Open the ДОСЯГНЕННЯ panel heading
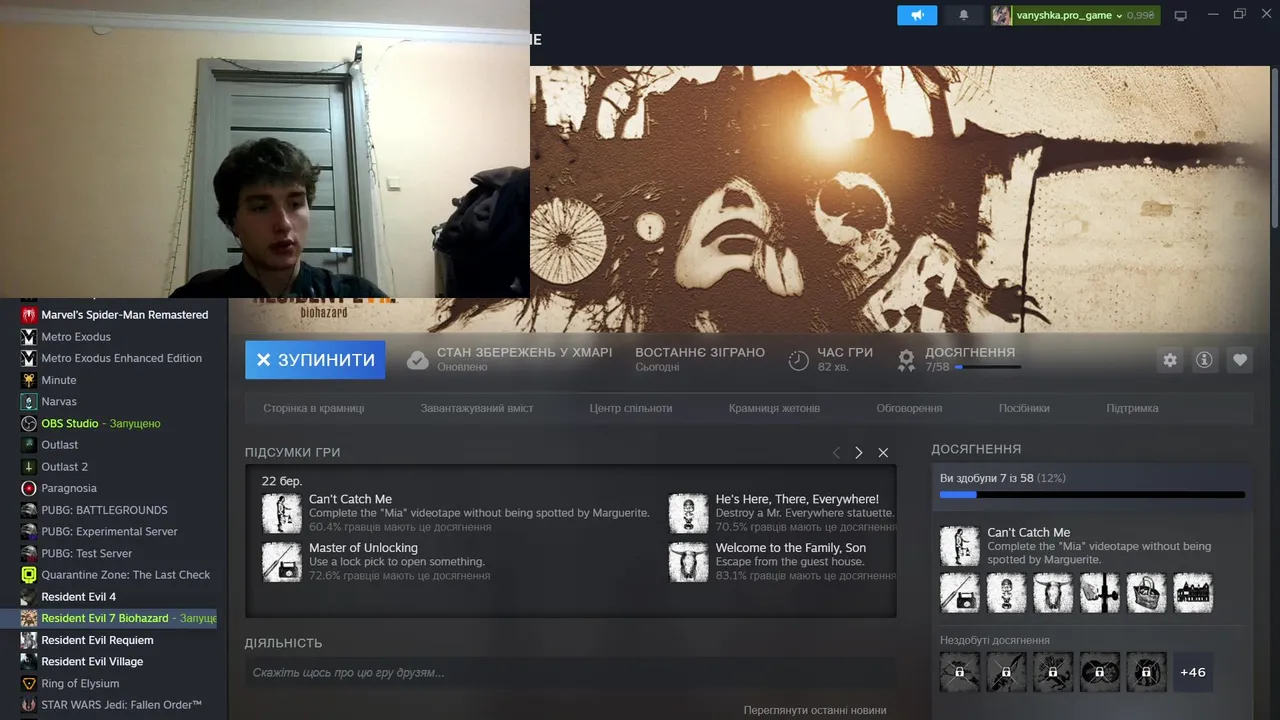Image resolution: width=1280 pixels, height=720 pixels. (976, 450)
